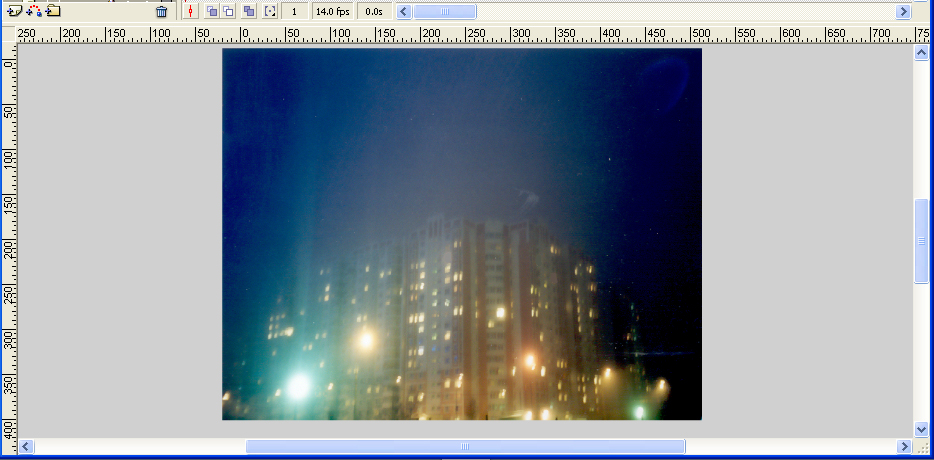Image resolution: width=934 pixels, height=460 pixels.
Task: Click the 0.0s elapsed time display
Action: point(374,12)
